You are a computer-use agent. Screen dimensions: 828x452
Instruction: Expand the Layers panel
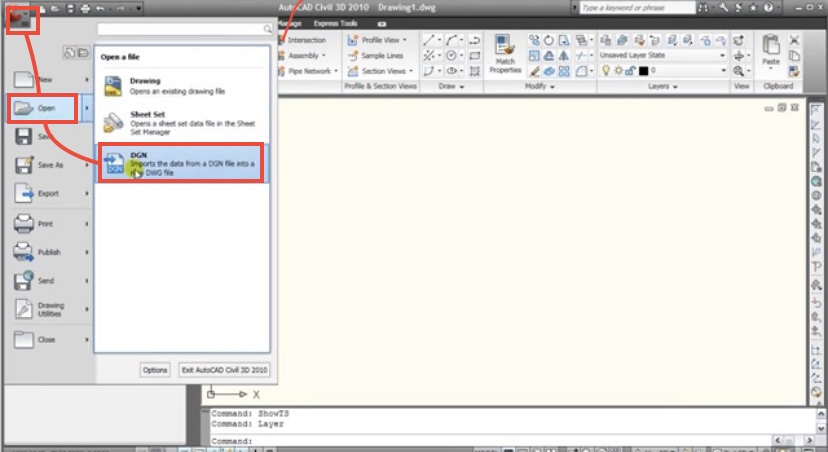663,87
